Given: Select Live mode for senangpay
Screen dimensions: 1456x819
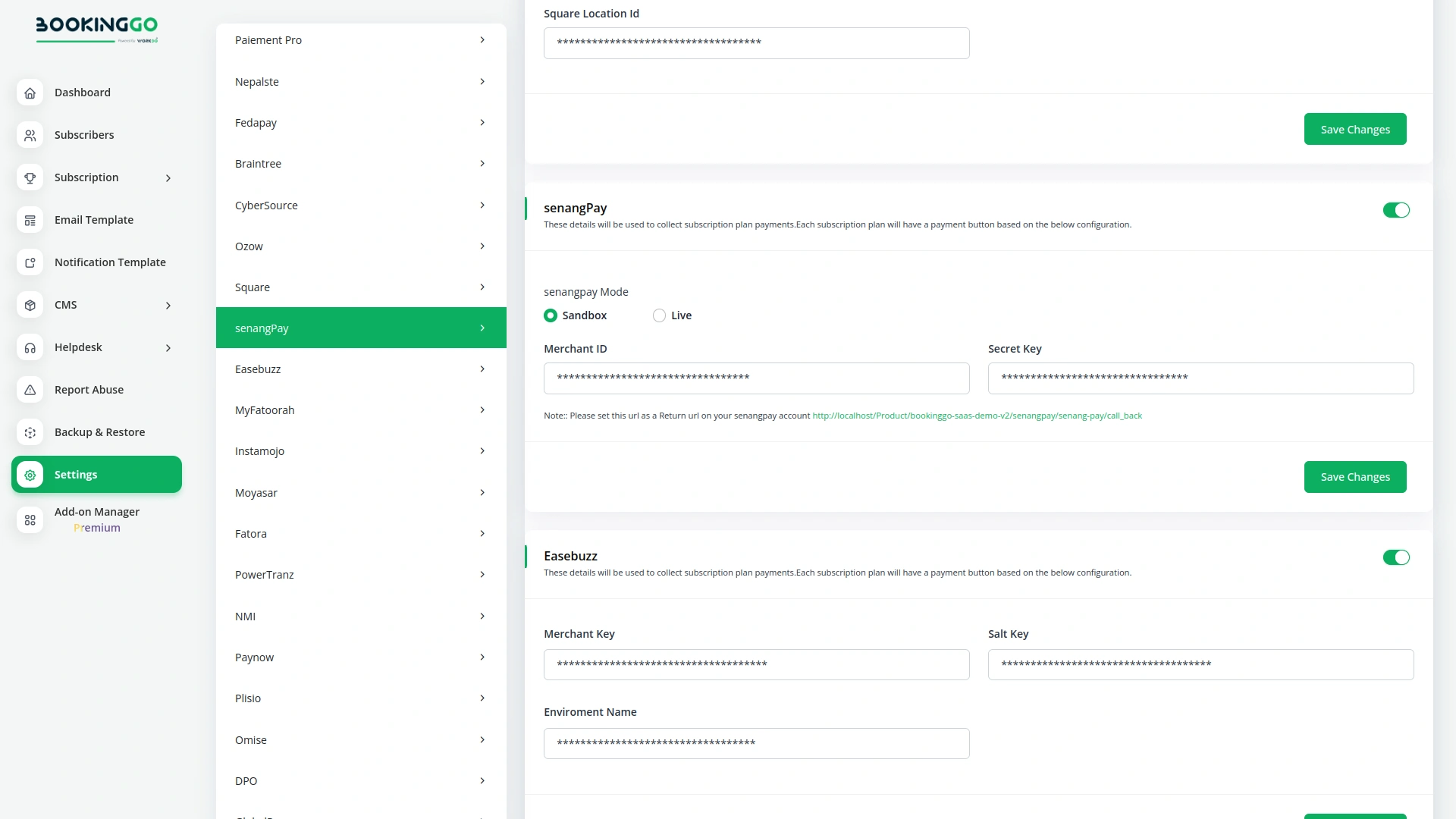Looking at the screenshot, I should [659, 315].
